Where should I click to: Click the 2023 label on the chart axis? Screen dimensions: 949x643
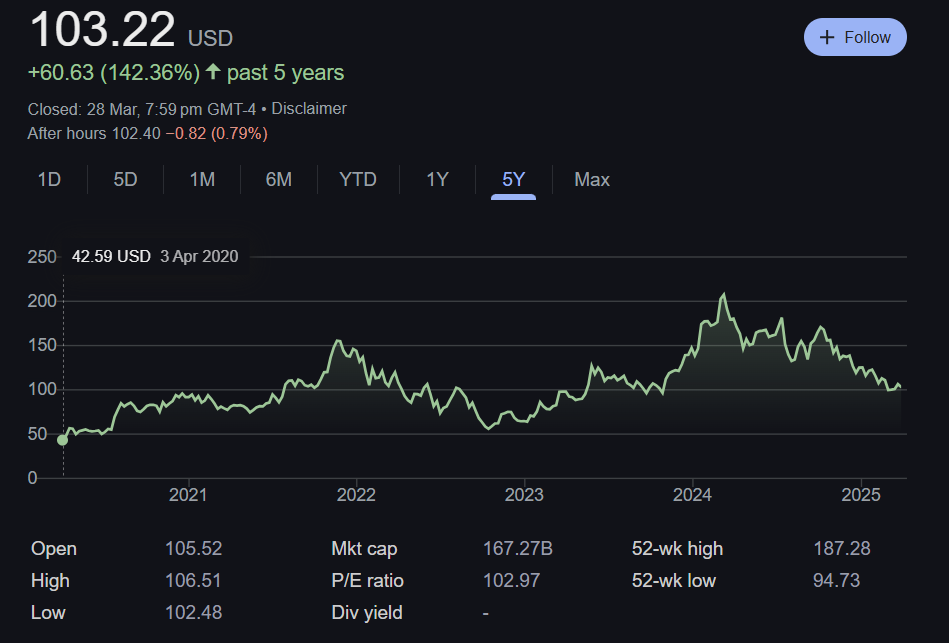pyautogui.click(x=524, y=494)
